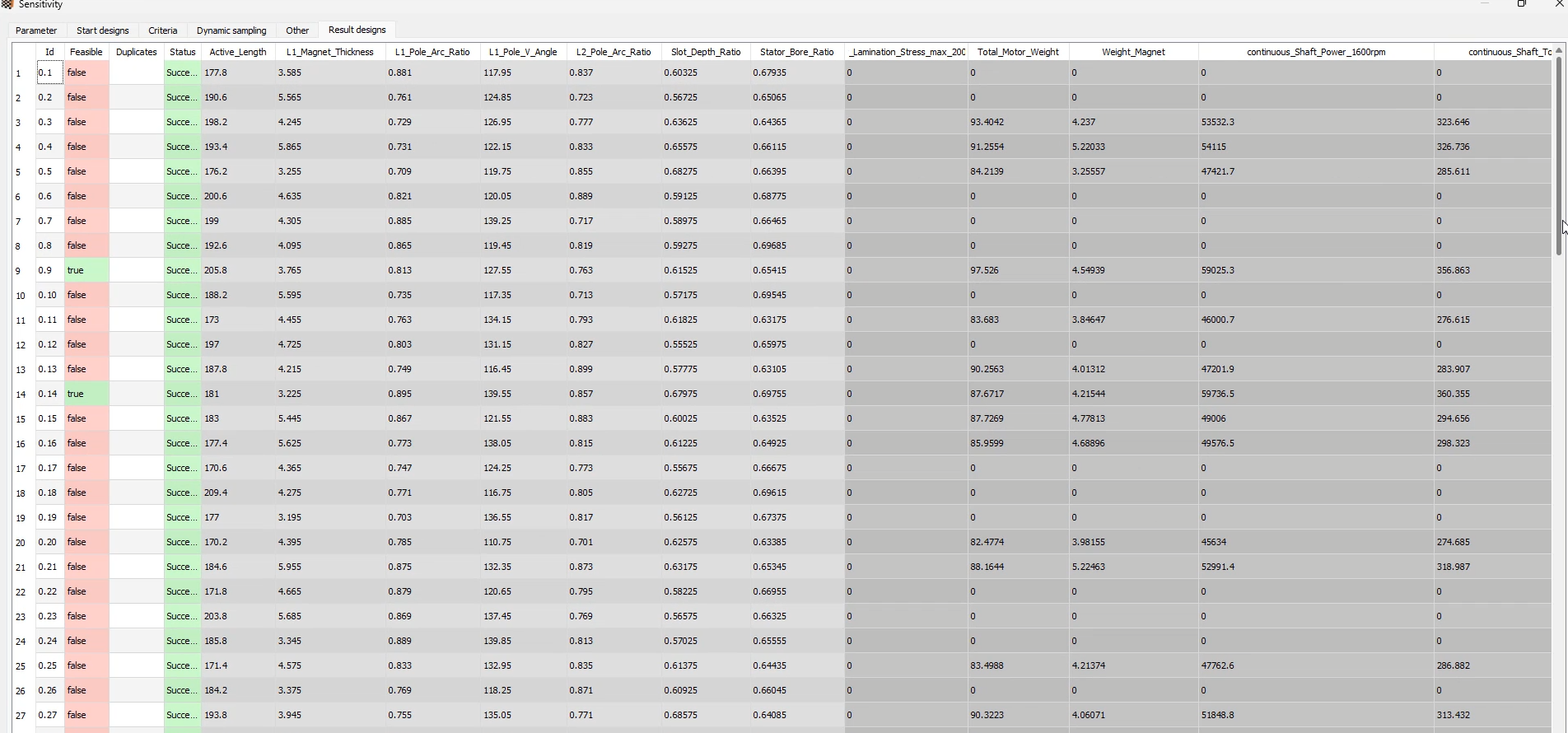
Task: Select the Other tab
Action: (x=297, y=30)
